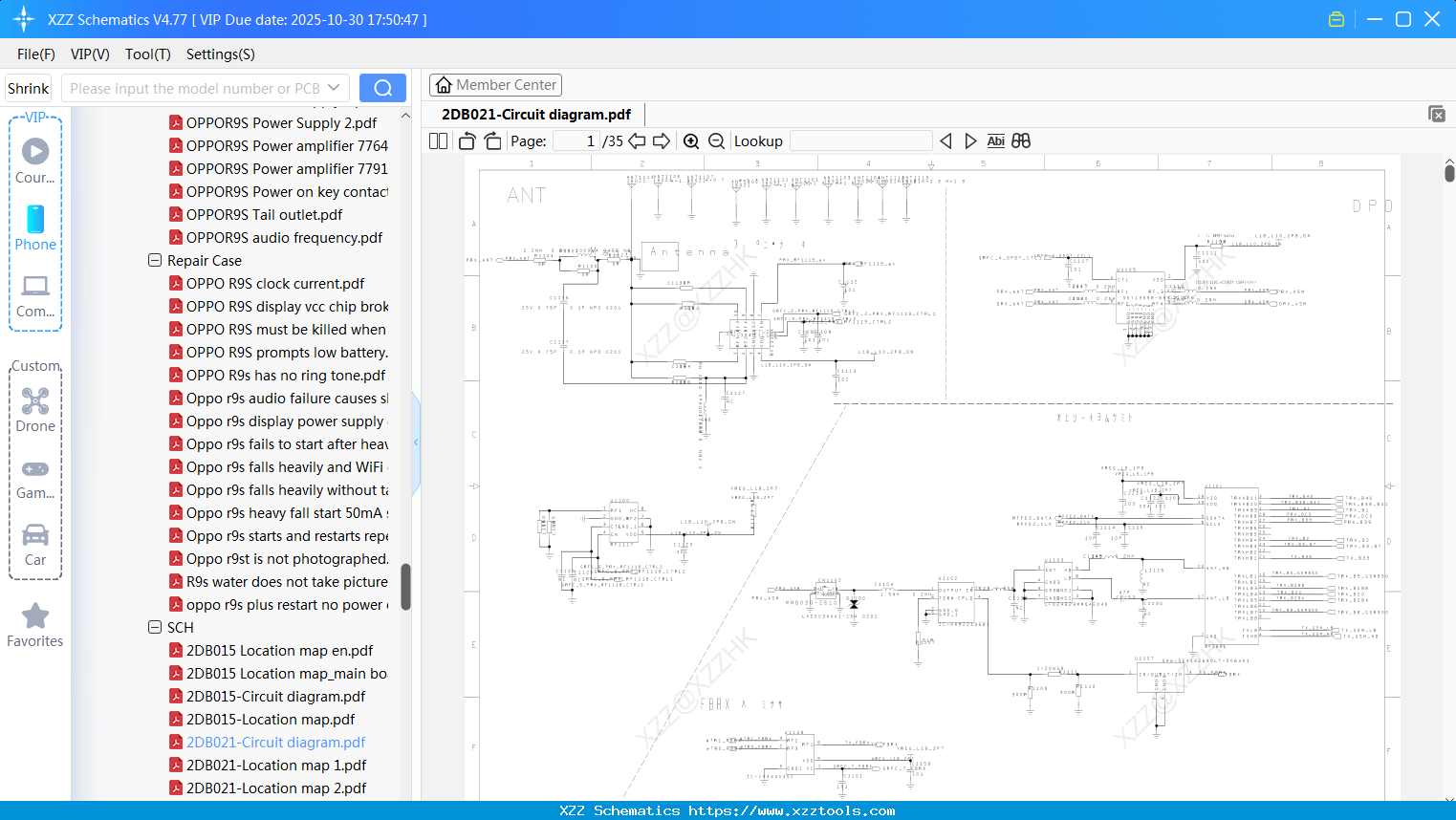Go to the previous page arrow
The width and height of the screenshot is (1456, 820).
(637, 141)
